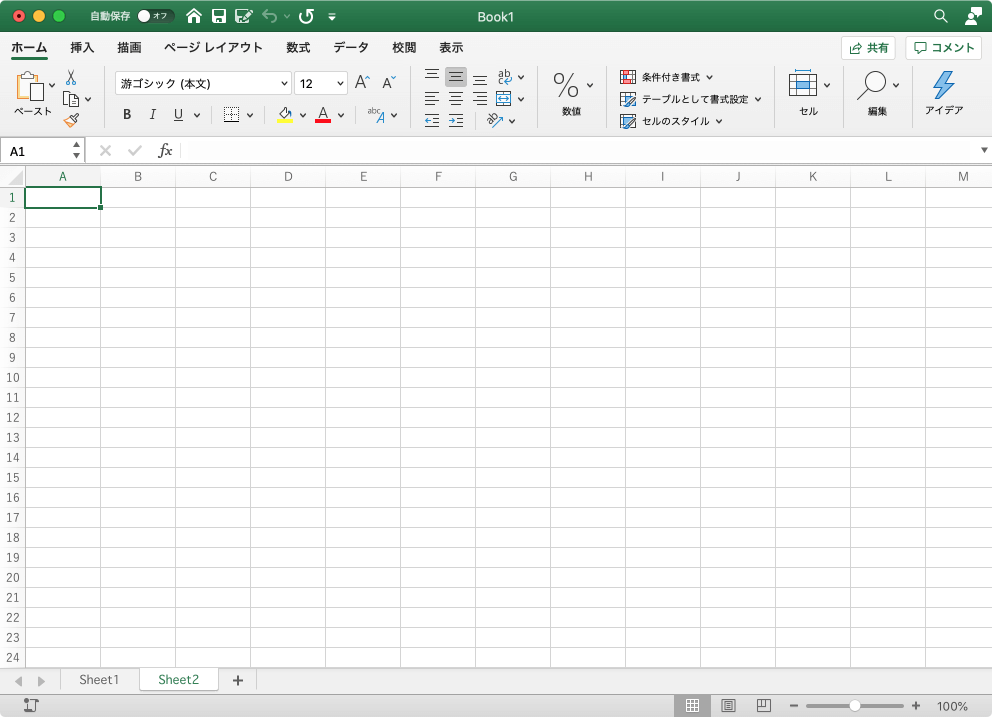Expand the font color palette arrow
This screenshot has width=992, height=717.
341,115
